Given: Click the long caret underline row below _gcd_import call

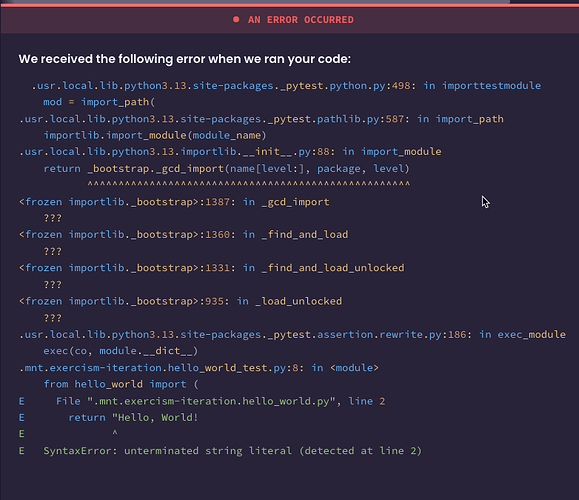Looking at the screenshot, I should pyautogui.click(x=249, y=184).
